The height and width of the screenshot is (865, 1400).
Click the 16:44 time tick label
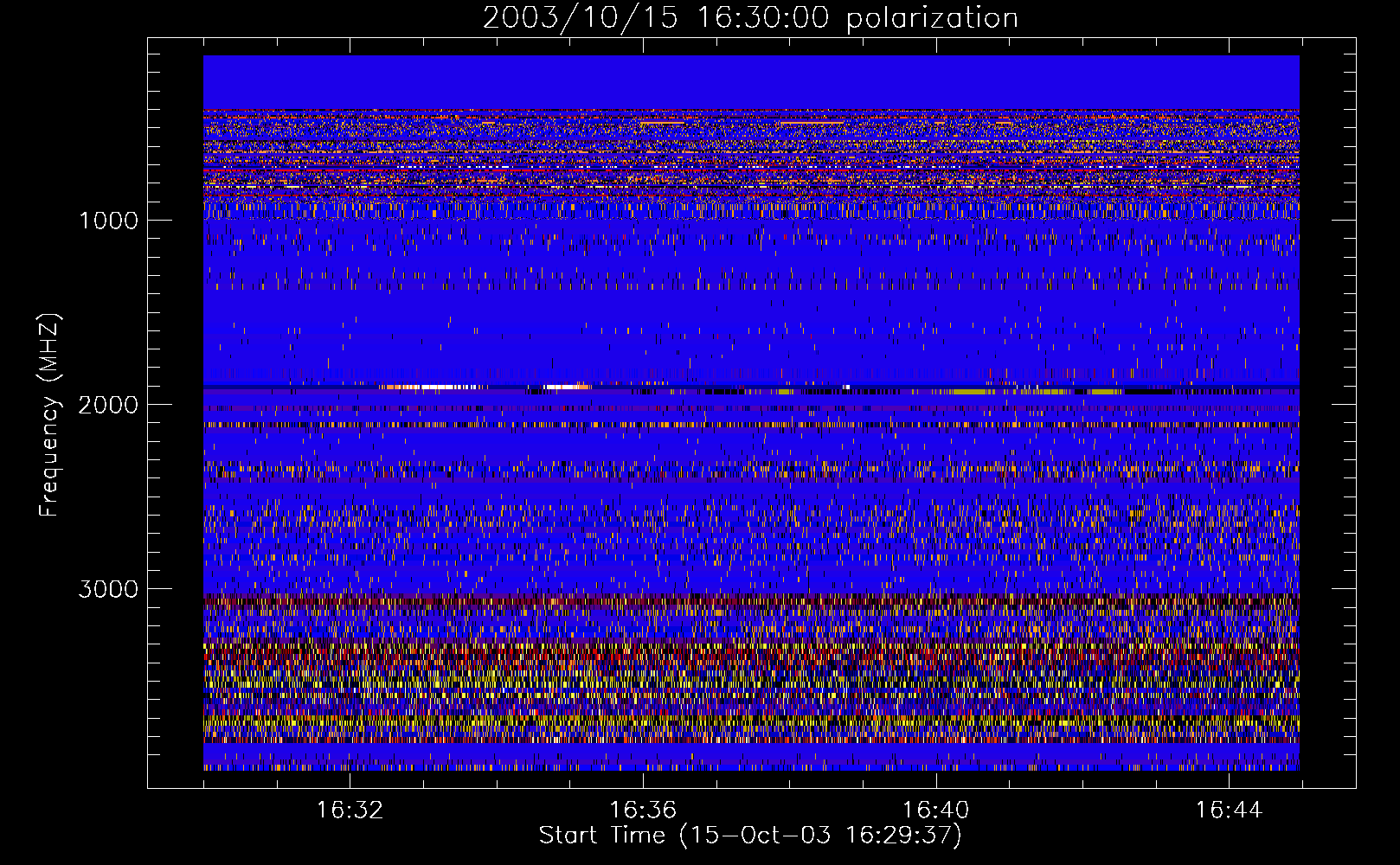tap(1230, 811)
